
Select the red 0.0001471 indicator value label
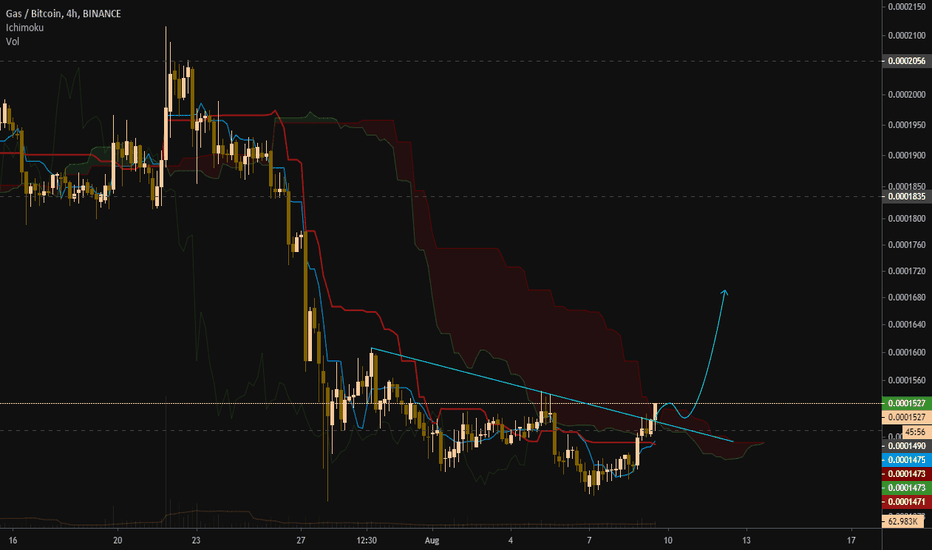pos(906,502)
